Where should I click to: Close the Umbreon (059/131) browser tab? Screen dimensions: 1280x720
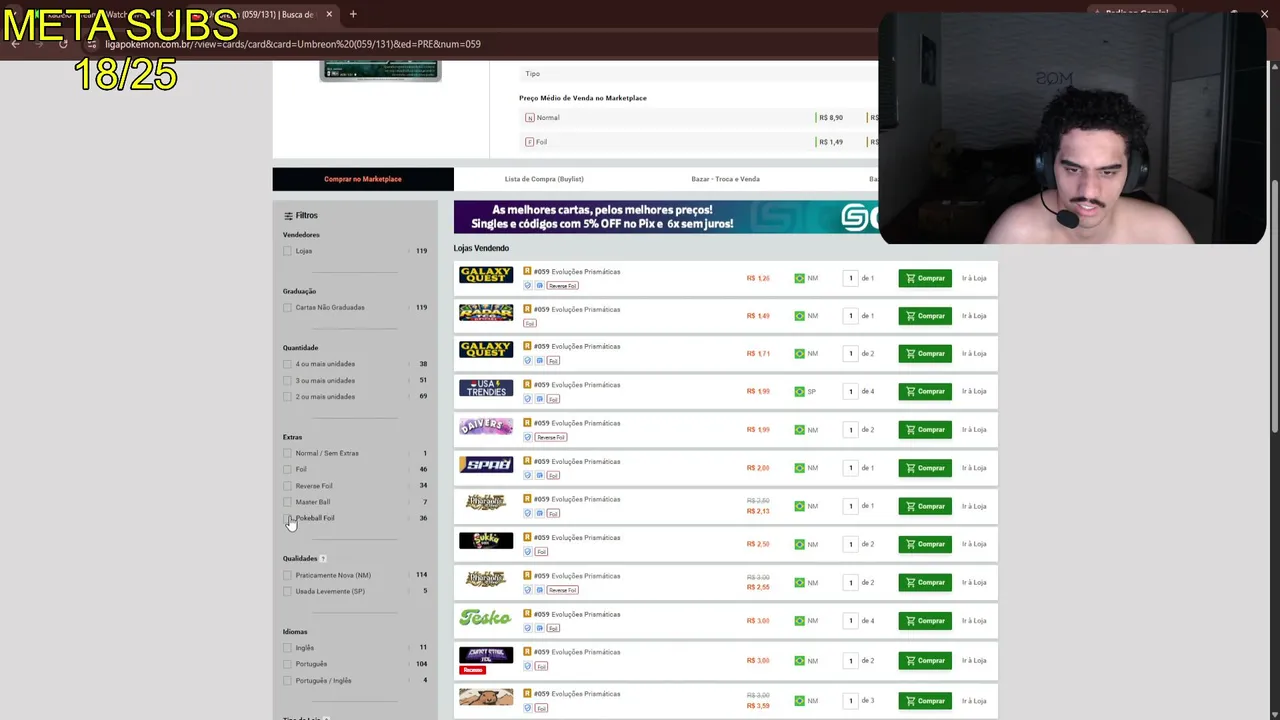point(329,14)
